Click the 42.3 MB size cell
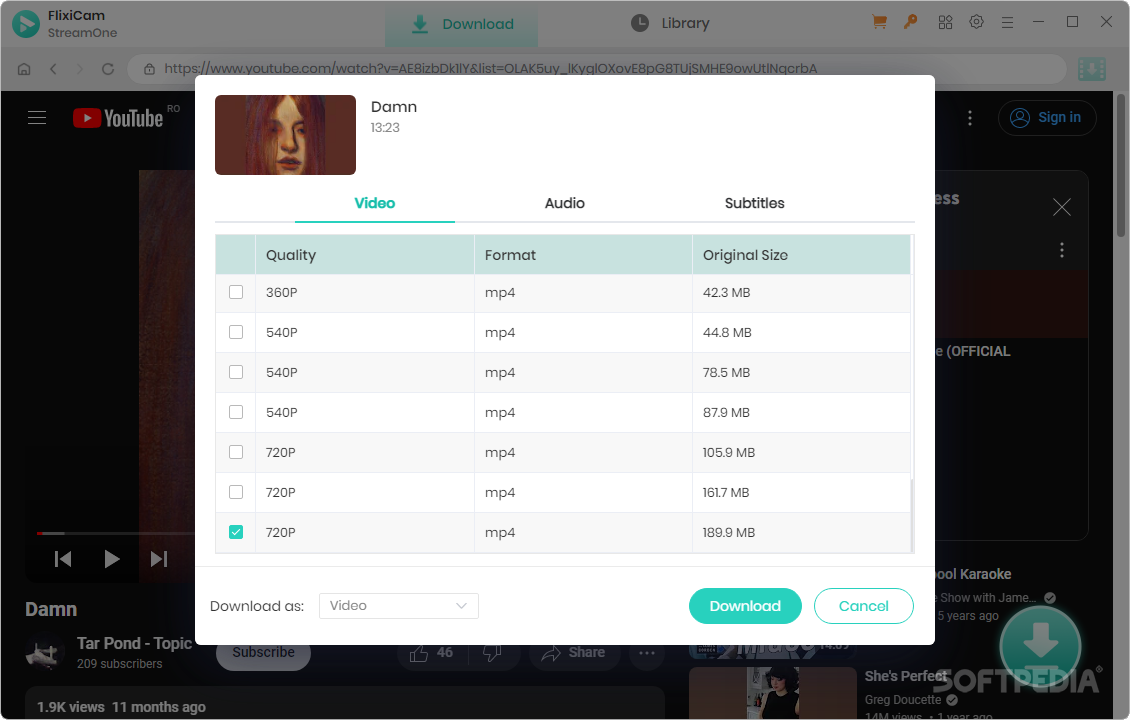 pyautogui.click(x=801, y=293)
